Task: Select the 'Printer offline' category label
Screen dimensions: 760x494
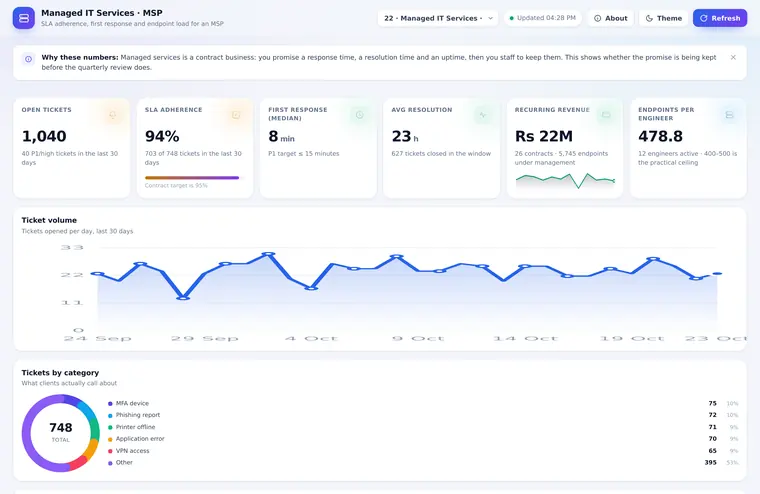Action: pos(135,427)
